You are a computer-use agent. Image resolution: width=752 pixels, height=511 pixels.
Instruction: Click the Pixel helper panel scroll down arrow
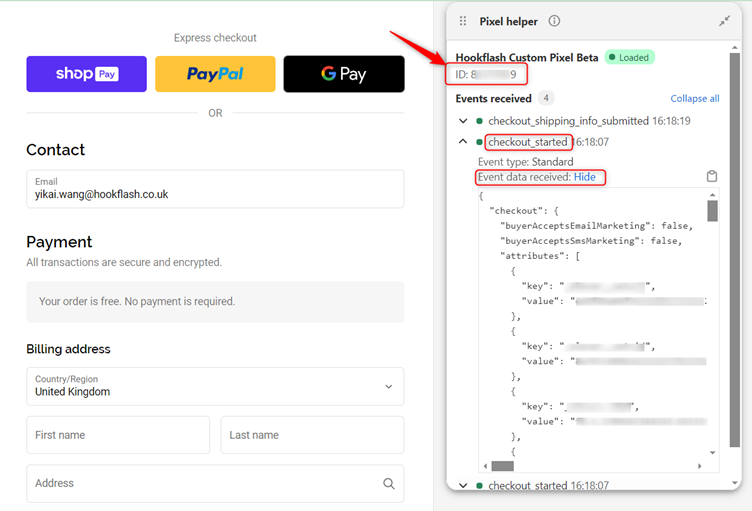coord(735,483)
